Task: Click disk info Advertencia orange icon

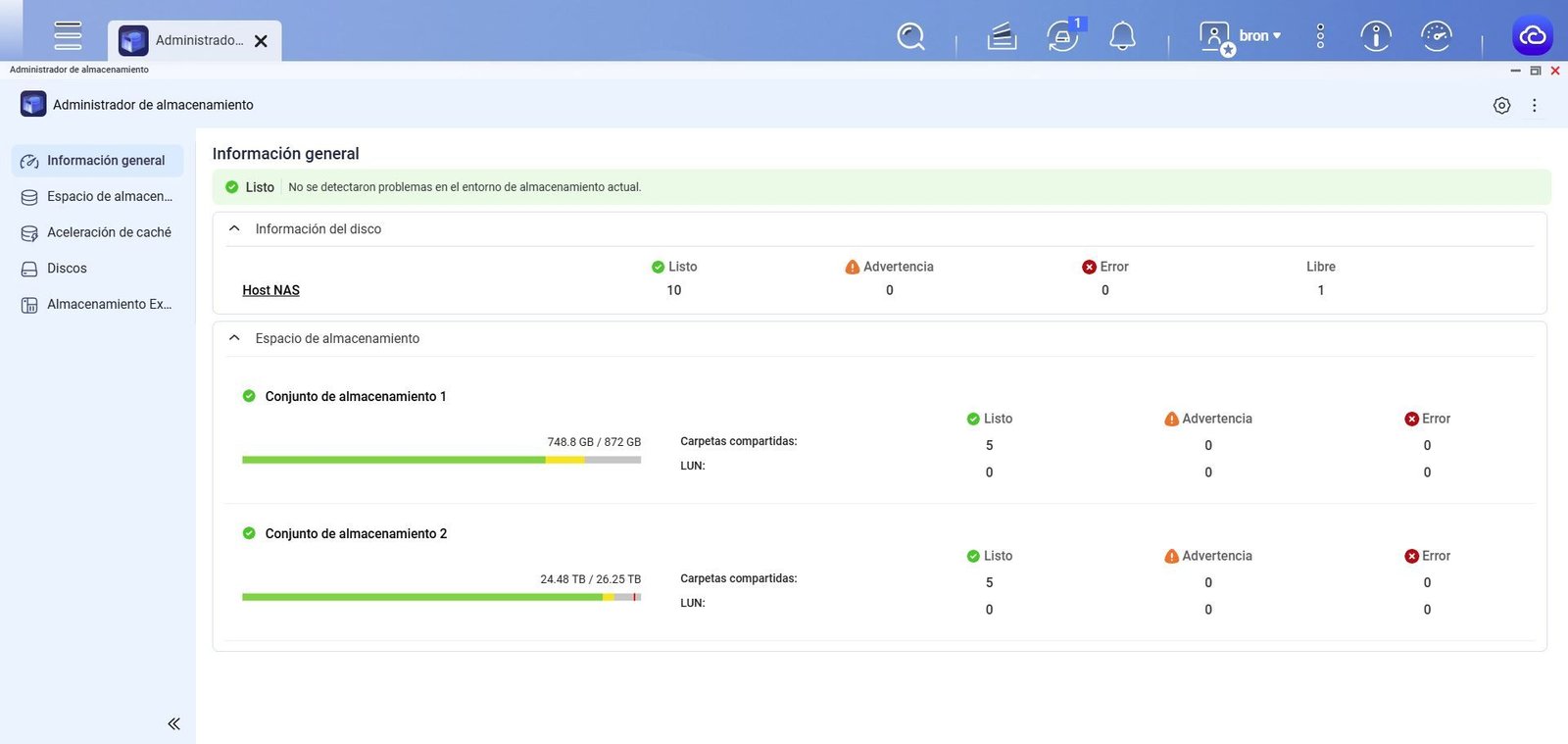Action: [852, 267]
